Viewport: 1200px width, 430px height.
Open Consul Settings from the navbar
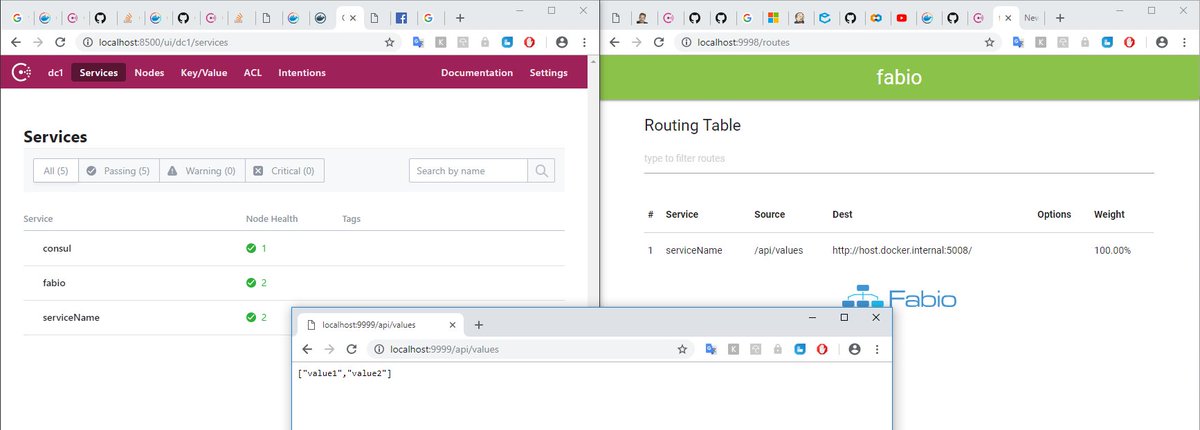pos(548,73)
